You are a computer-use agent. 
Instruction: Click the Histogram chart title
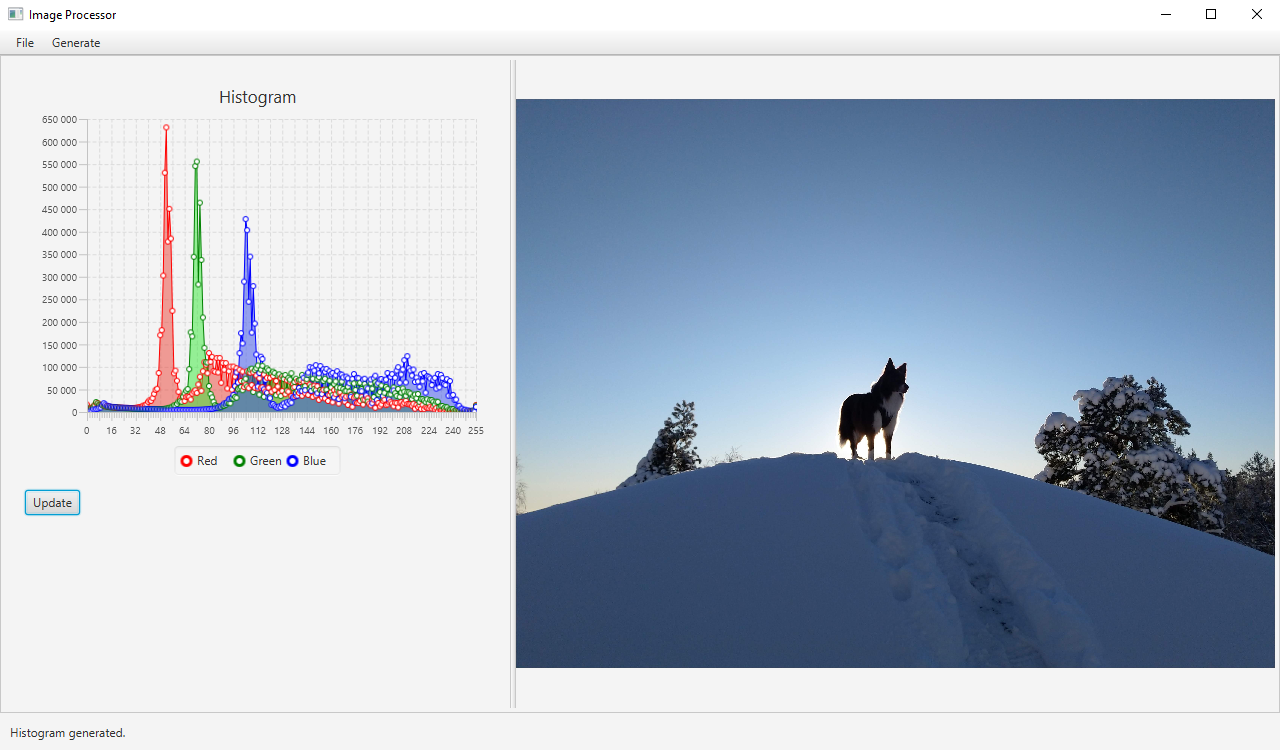click(x=257, y=97)
